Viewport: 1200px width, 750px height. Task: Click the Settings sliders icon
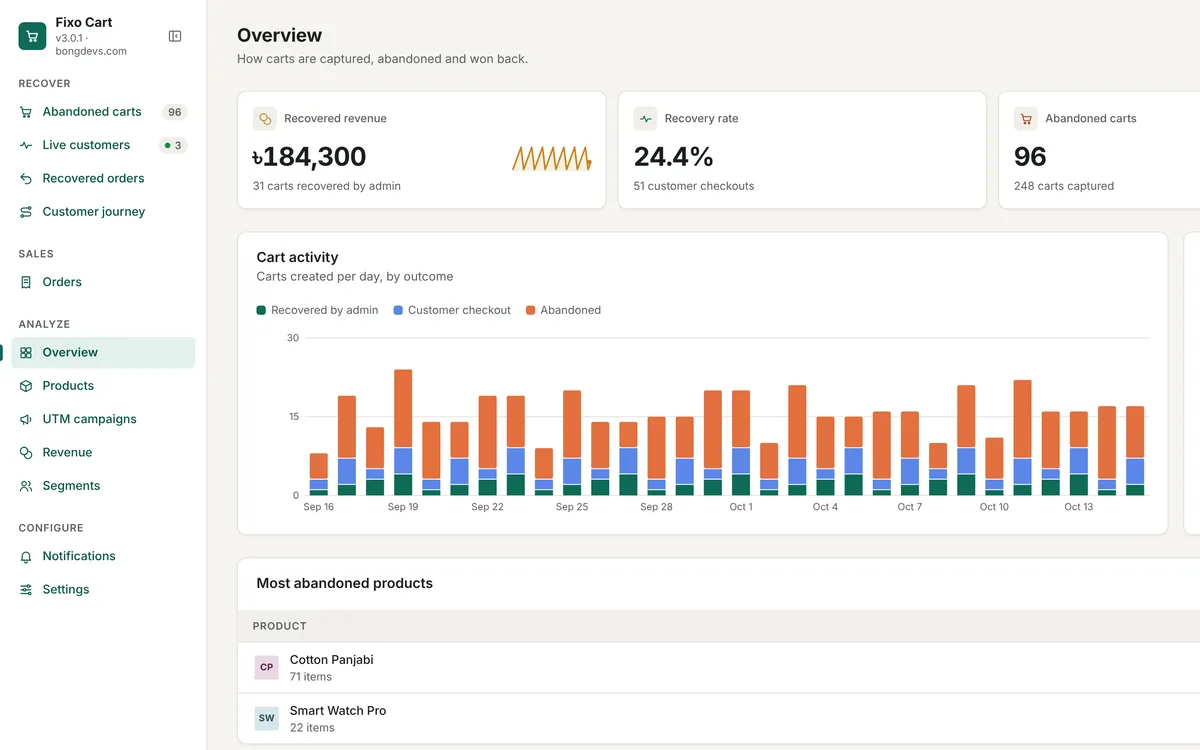[x=26, y=589]
